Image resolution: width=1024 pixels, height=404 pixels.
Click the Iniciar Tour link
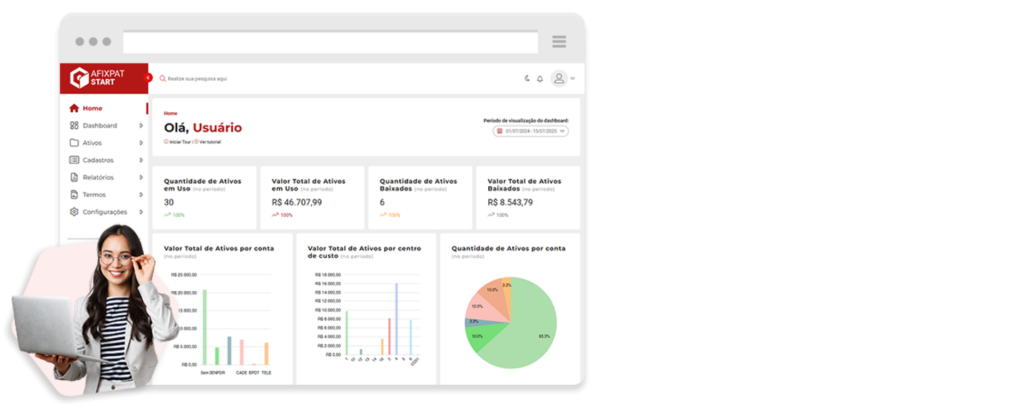179,142
